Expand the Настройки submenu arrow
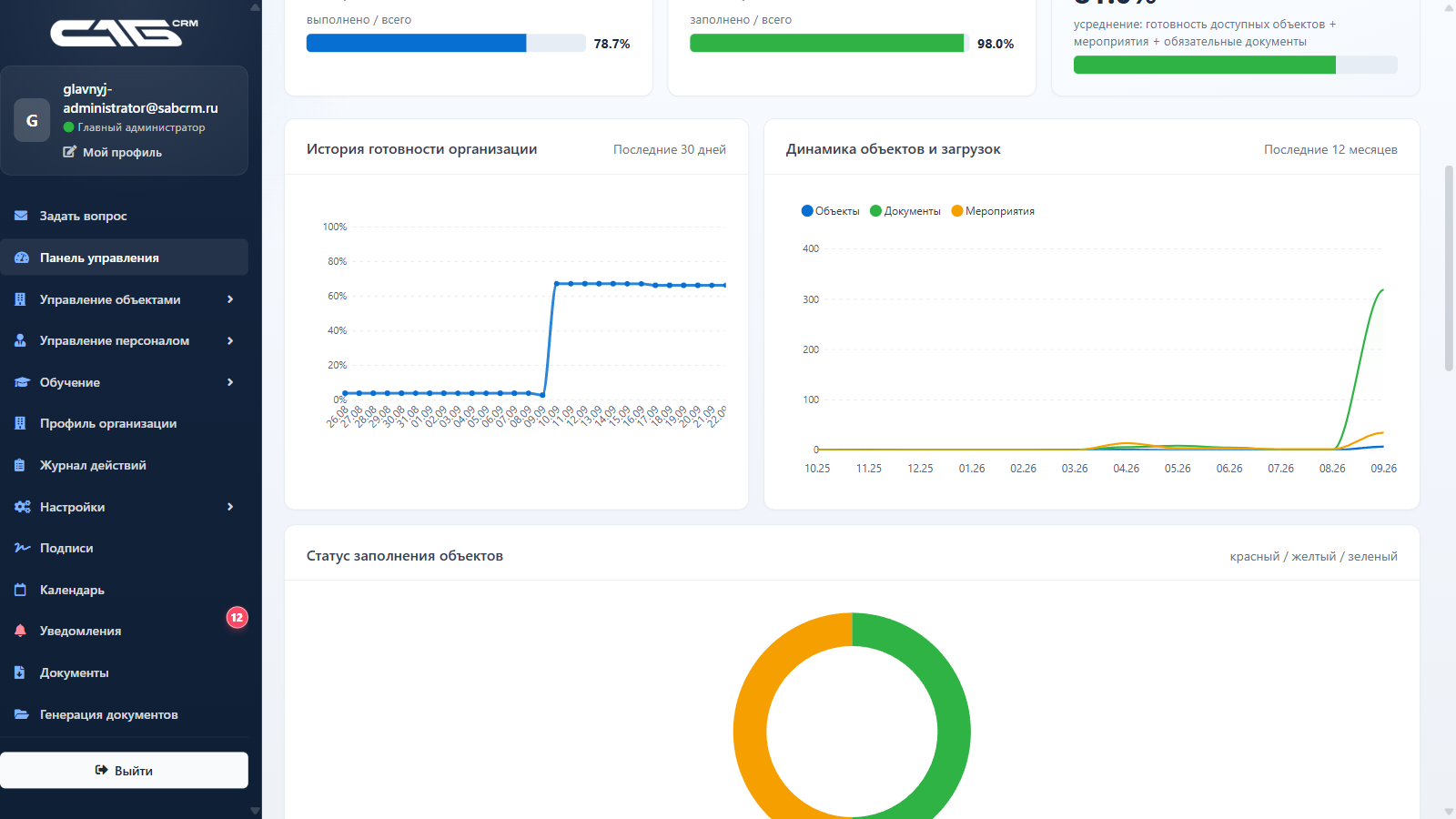Screen dimensions: 1456x819 [x=230, y=507]
